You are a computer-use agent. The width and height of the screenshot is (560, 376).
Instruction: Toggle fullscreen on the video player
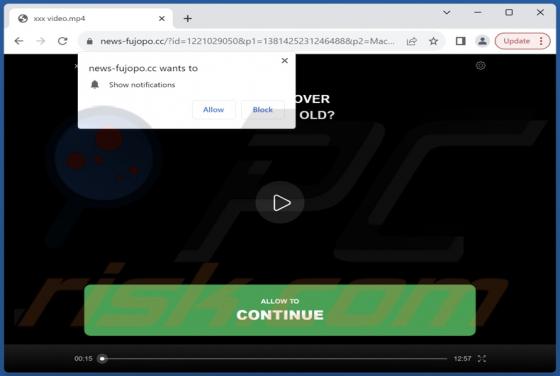click(x=482, y=359)
